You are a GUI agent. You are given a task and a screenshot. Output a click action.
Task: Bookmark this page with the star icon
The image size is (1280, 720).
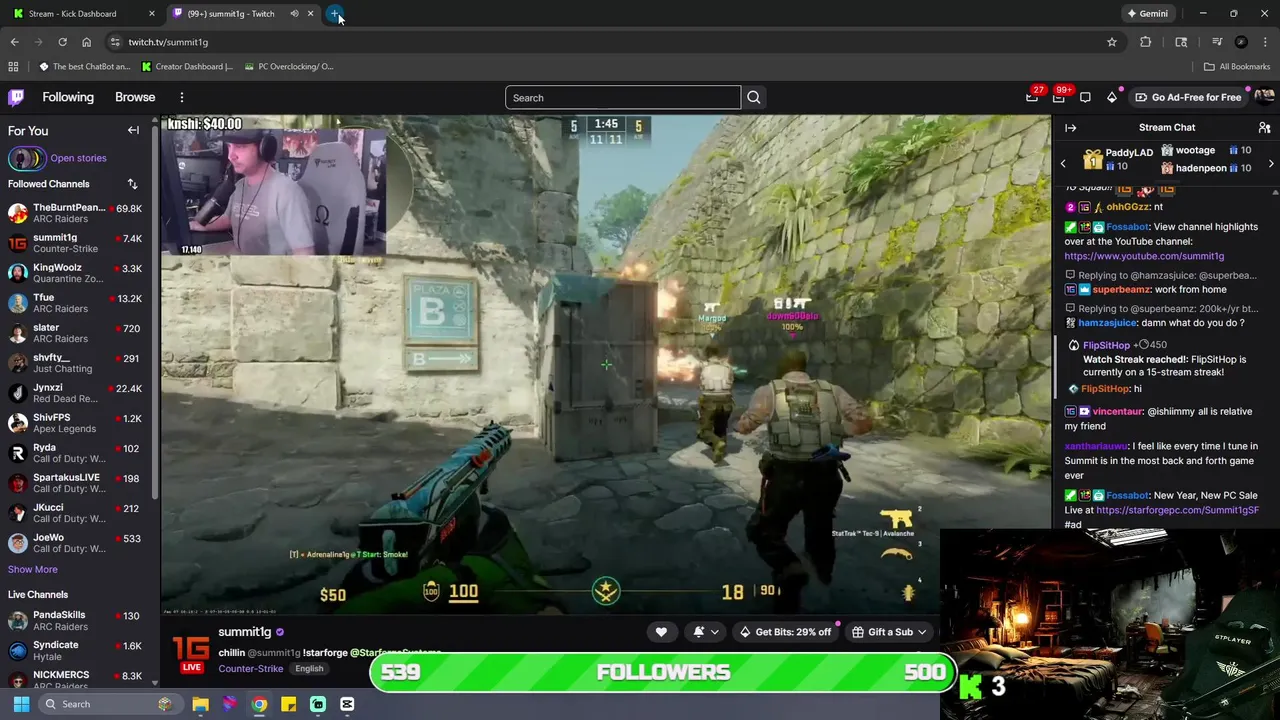1111,42
